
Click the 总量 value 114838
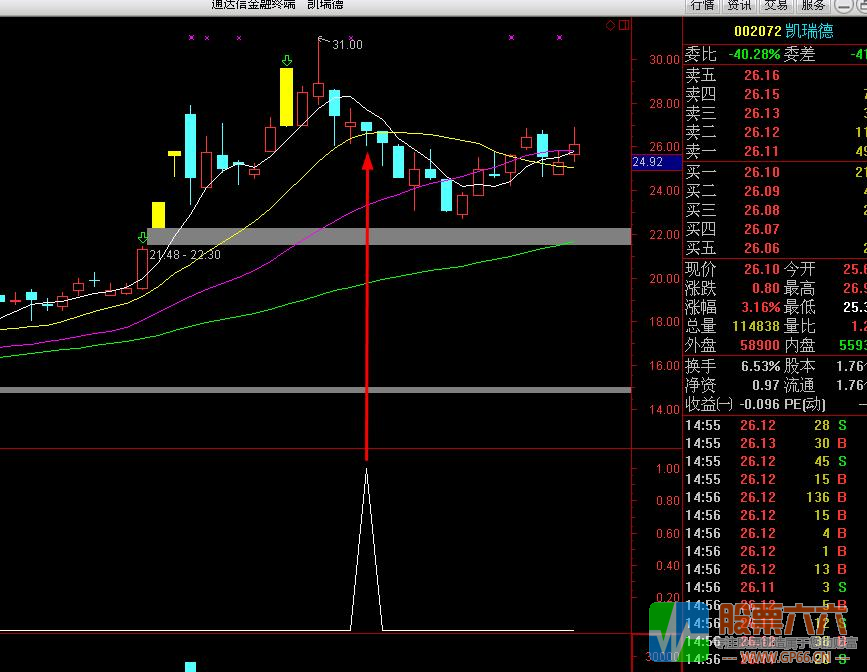(756, 326)
